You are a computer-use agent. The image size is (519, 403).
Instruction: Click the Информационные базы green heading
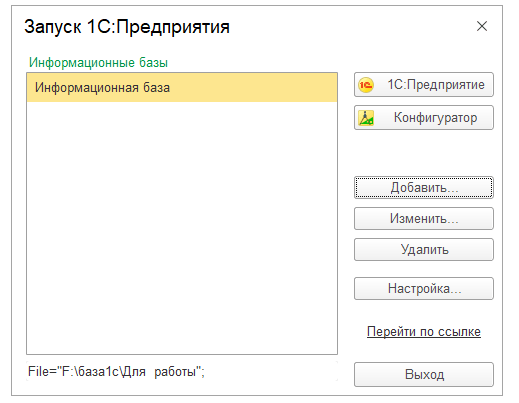(98, 62)
